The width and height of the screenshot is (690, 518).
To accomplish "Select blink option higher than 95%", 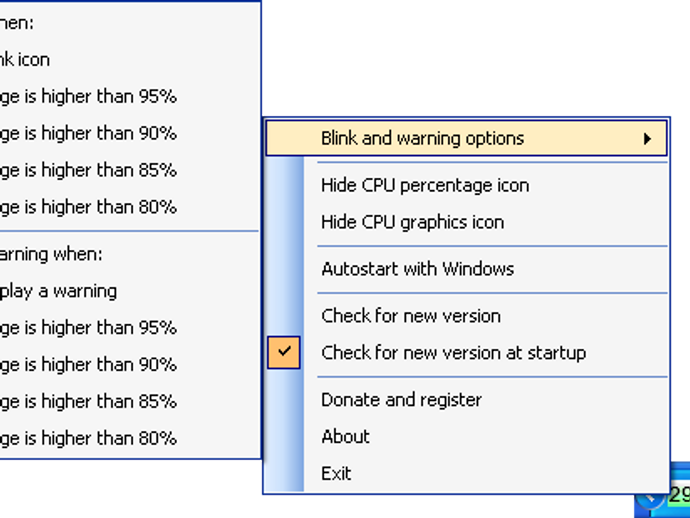I will [88, 97].
